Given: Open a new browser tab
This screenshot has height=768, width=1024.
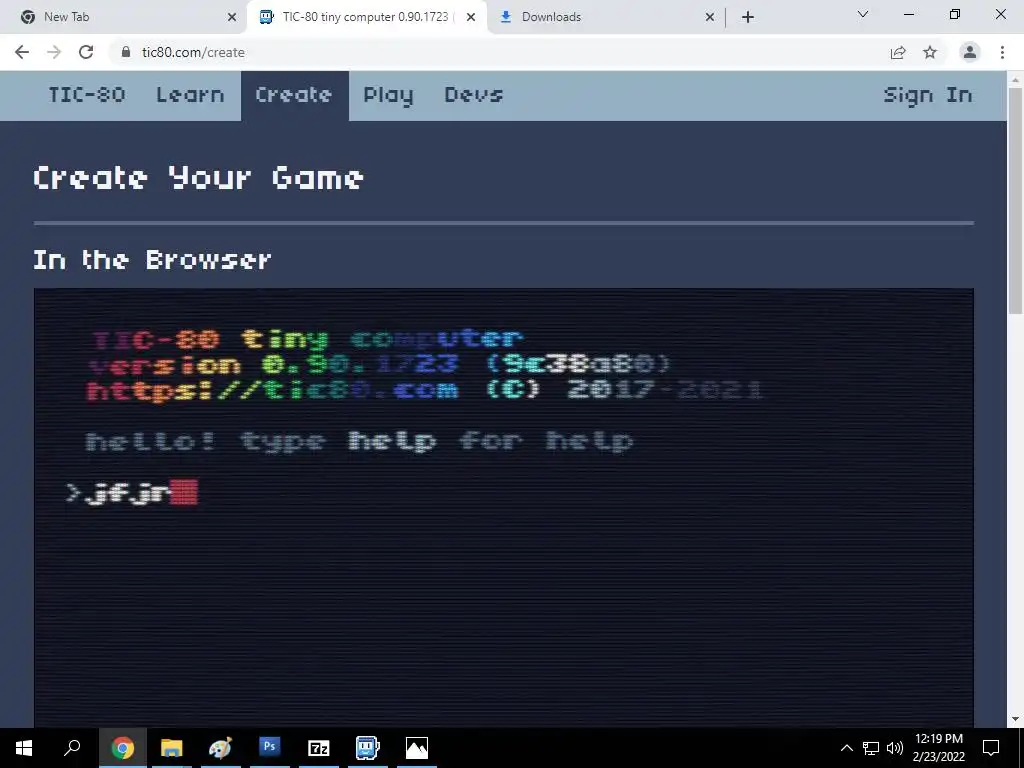Looking at the screenshot, I should pyautogui.click(x=748, y=17).
